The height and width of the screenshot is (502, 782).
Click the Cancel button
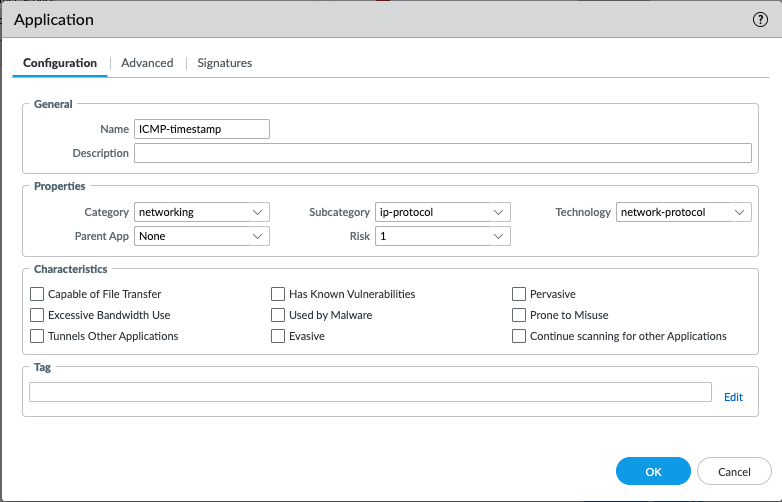tap(734, 471)
